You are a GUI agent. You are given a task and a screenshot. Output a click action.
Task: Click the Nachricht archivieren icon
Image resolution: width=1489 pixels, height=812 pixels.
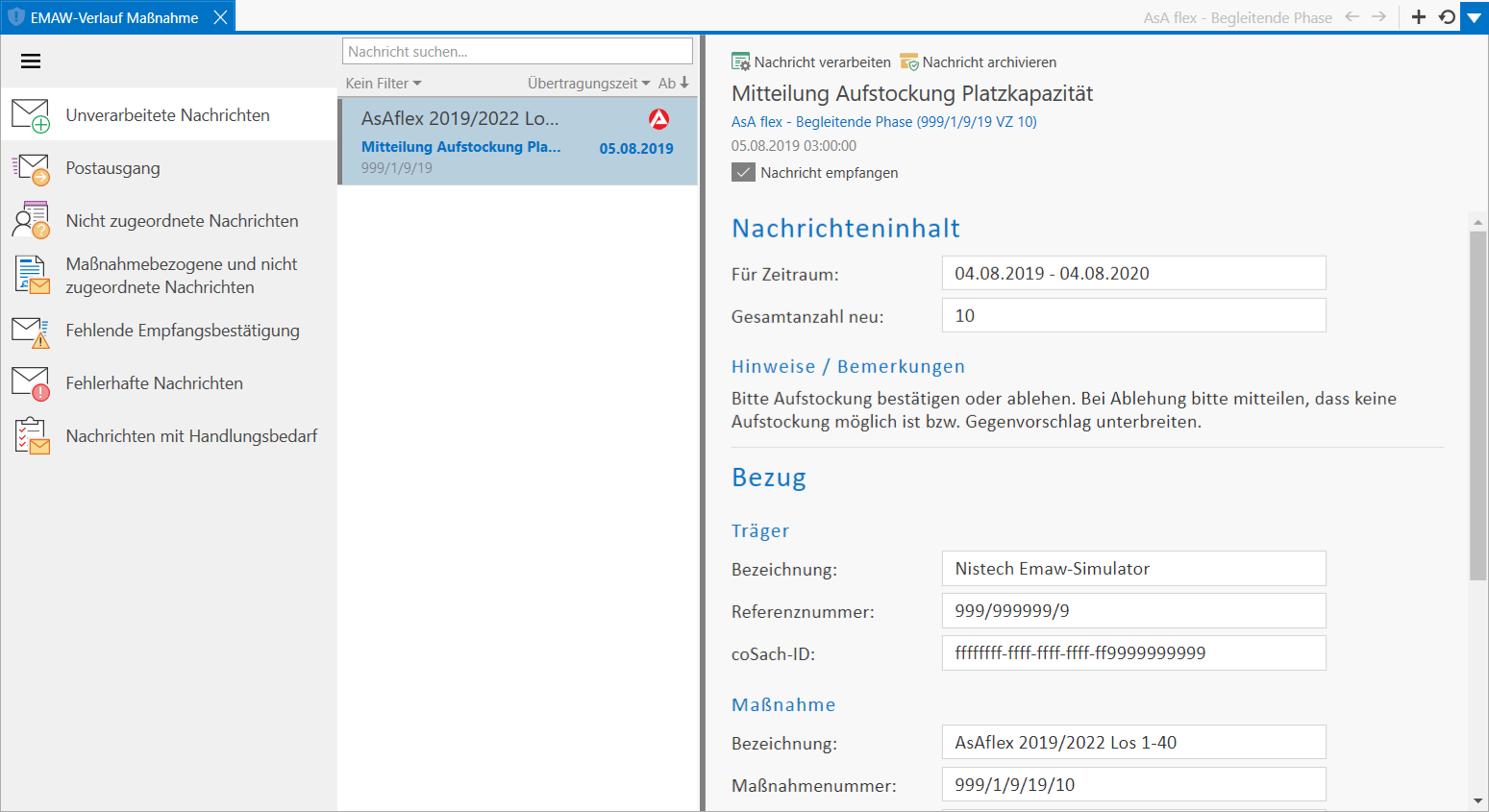coord(908,62)
